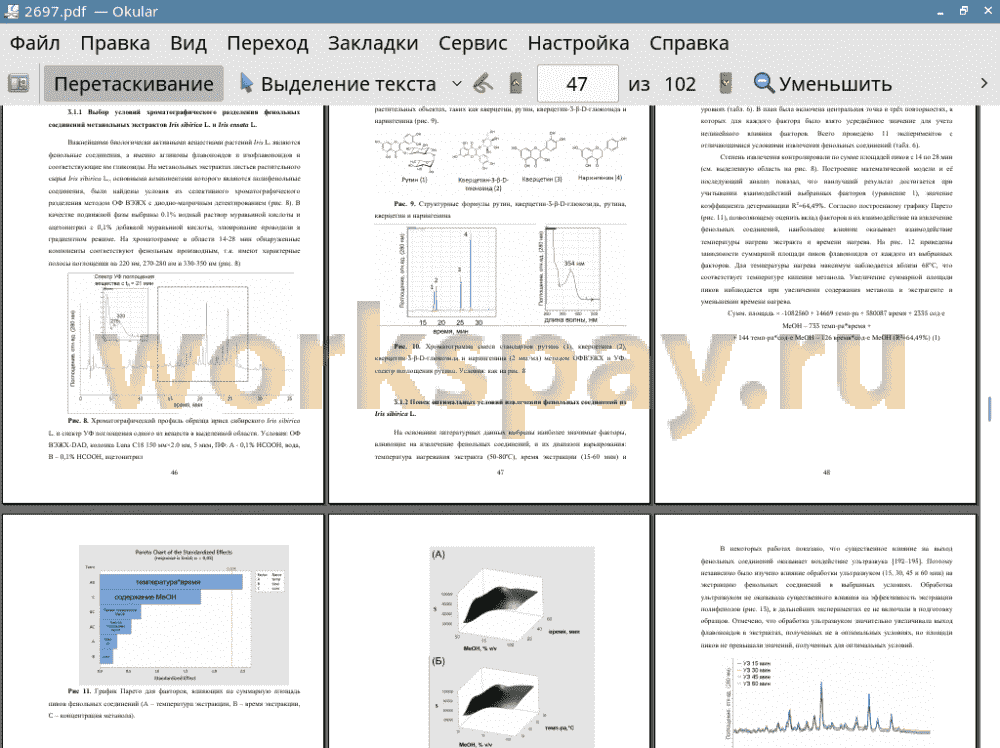Viewport: 1000px width, 748px height.
Task: Minimize the Okular window
Action: 941,12
